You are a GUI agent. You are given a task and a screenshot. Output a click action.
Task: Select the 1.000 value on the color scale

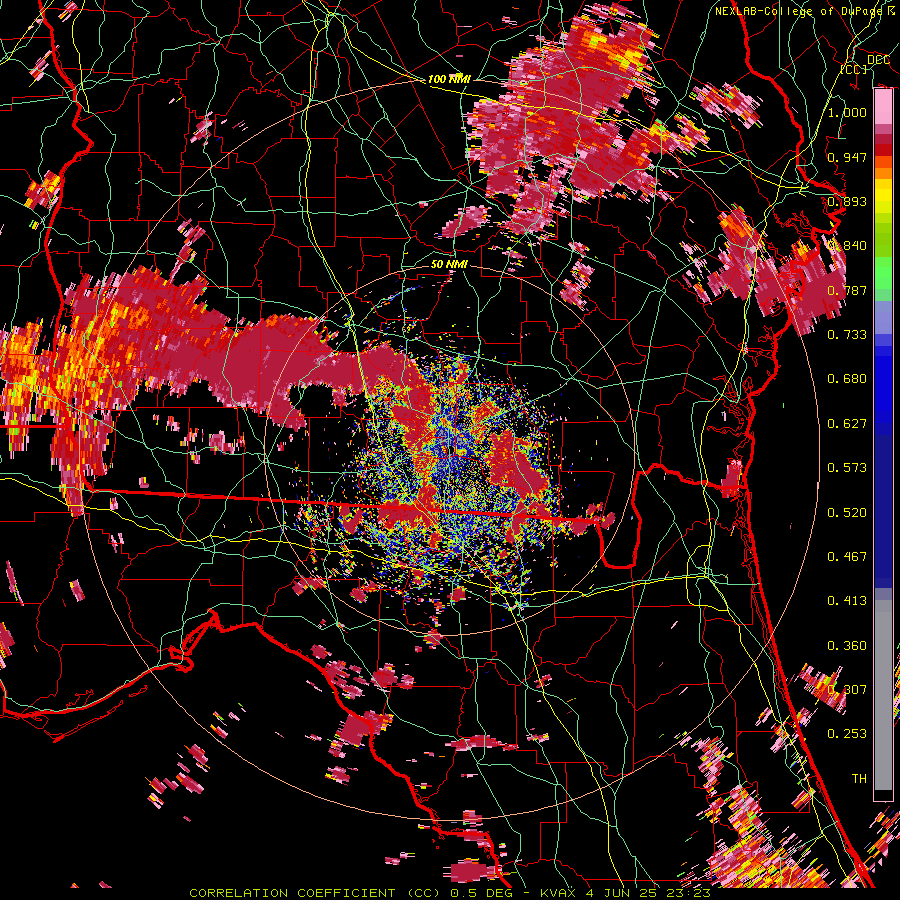pyautogui.click(x=847, y=112)
